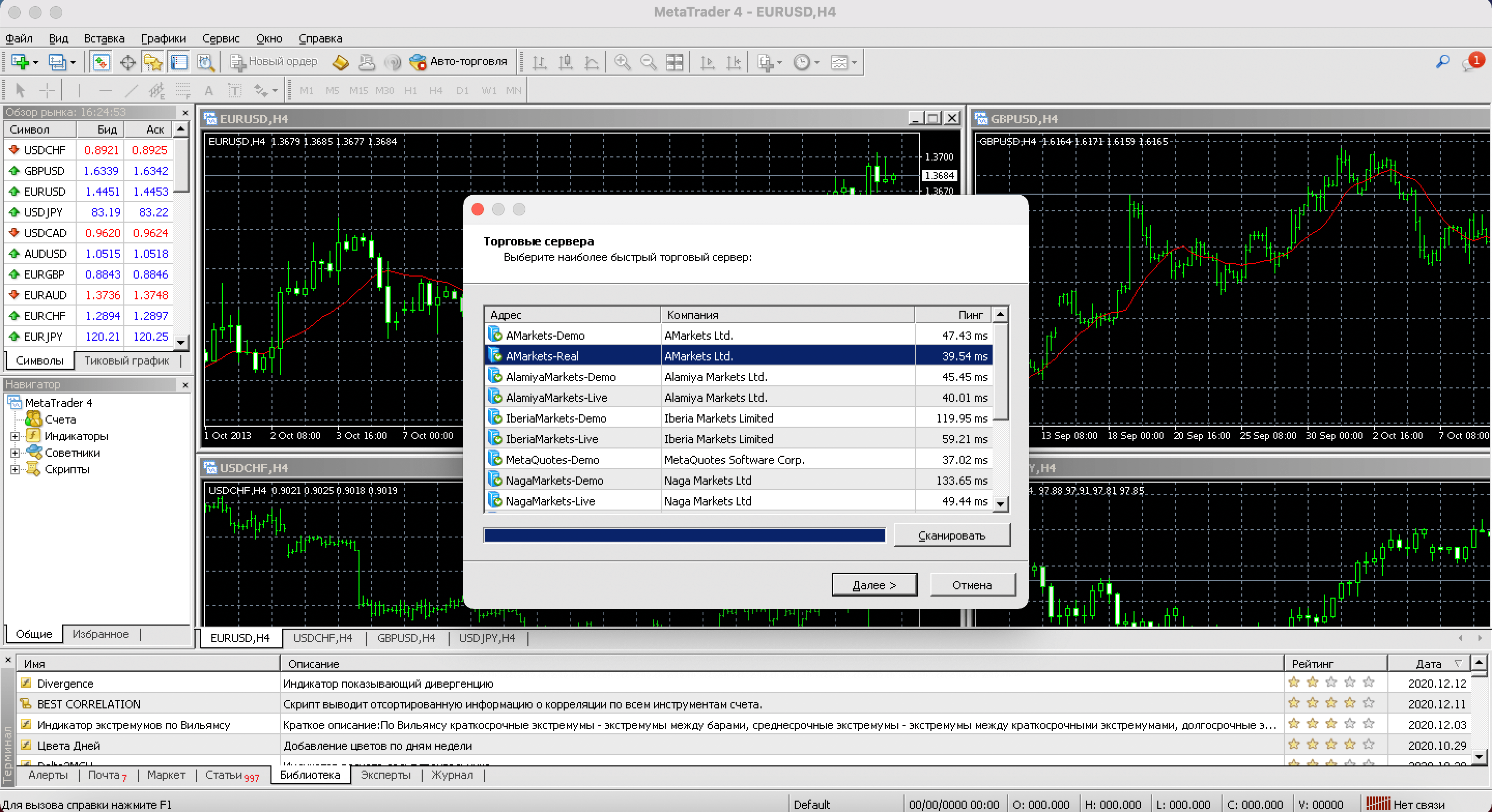Open the Data Window crosshair icon

(x=127, y=62)
